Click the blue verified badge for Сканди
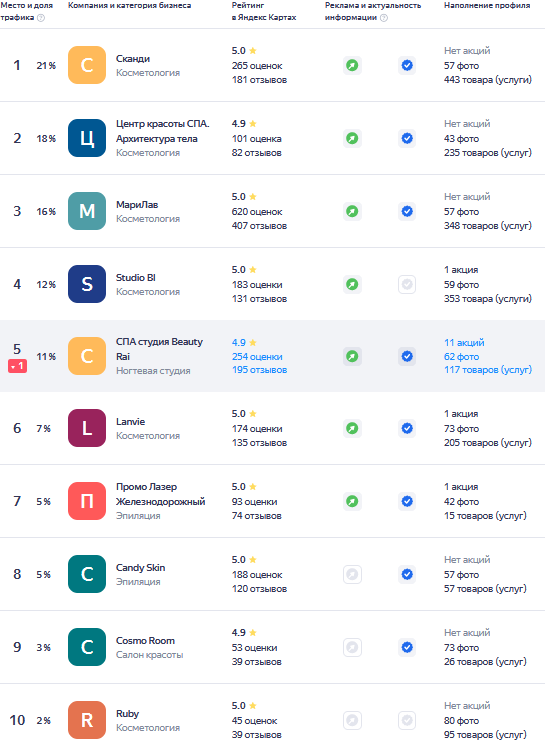Image resolution: width=545 pixels, height=750 pixels. pos(407,66)
